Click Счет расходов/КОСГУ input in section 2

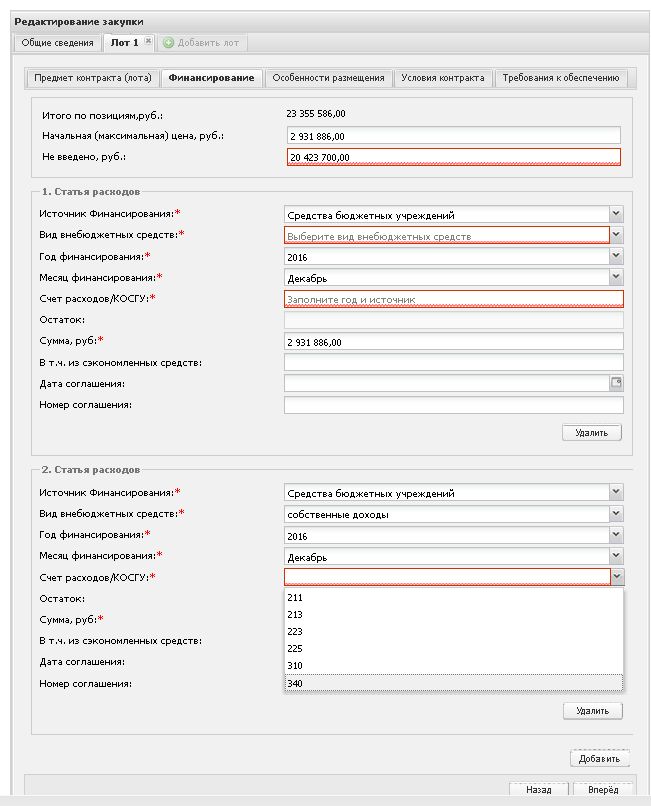(447, 577)
